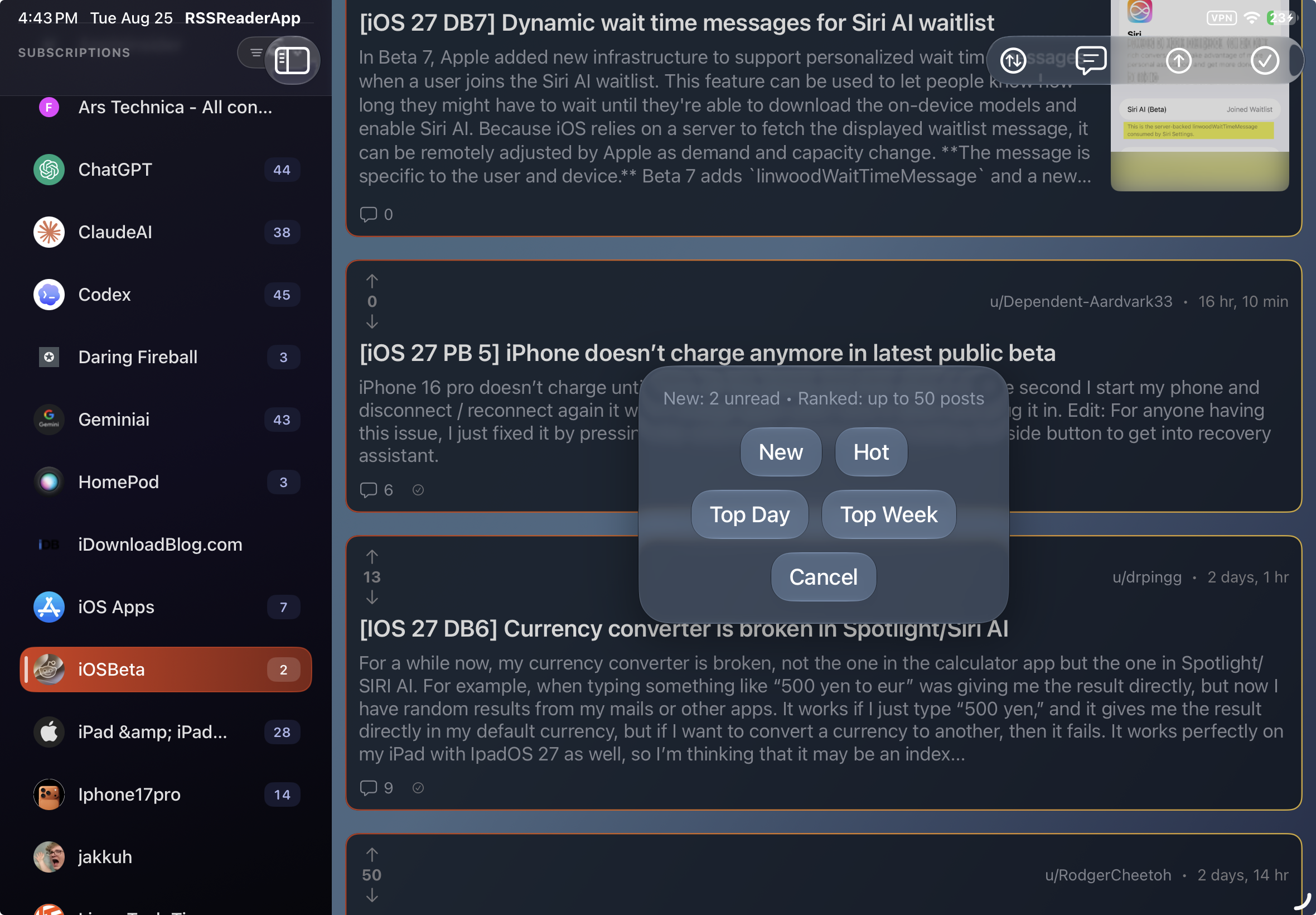1316x915 pixels.
Task: Open Daring Fireball feed
Action: [166, 357]
